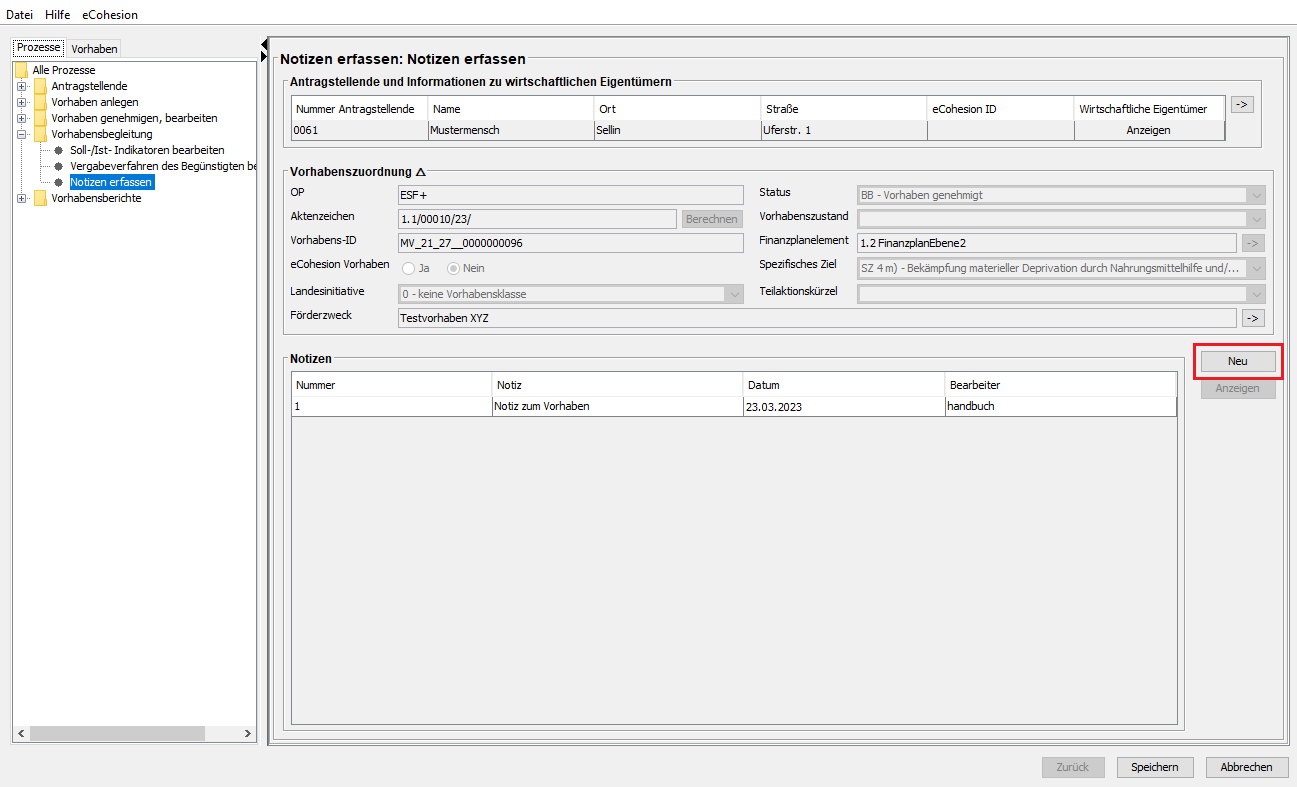Click the Vorhabens-ID field
Image resolution: width=1297 pixels, height=787 pixels.
point(571,243)
